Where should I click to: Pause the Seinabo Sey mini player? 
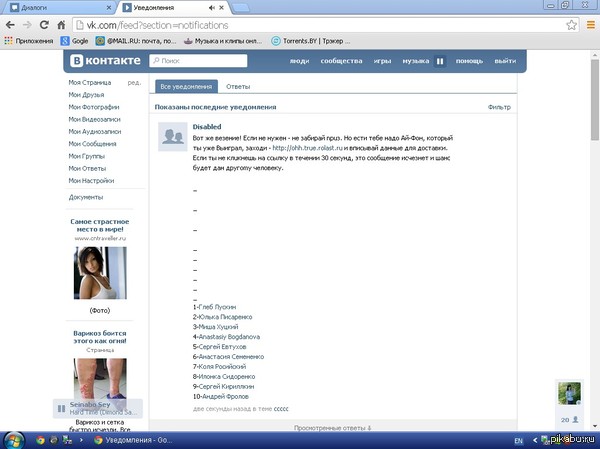pos(61,408)
